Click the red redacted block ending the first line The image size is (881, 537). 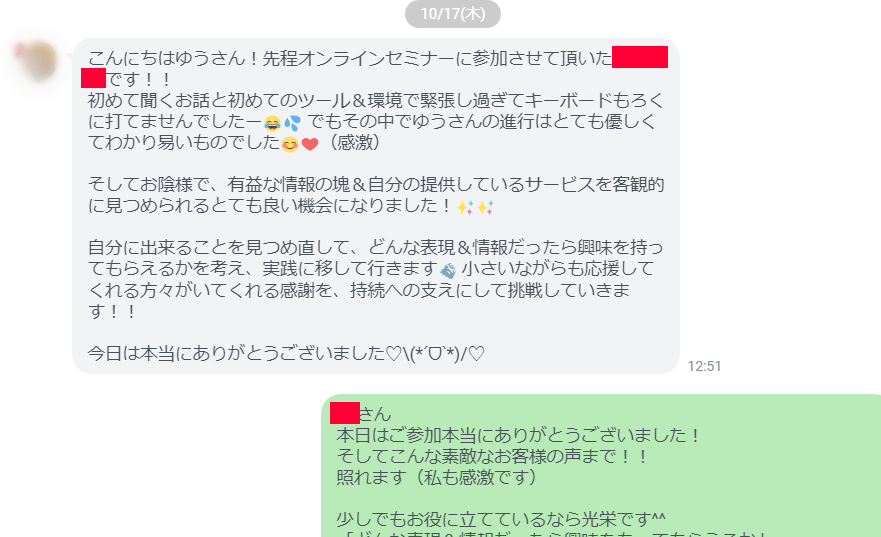(639, 57)
